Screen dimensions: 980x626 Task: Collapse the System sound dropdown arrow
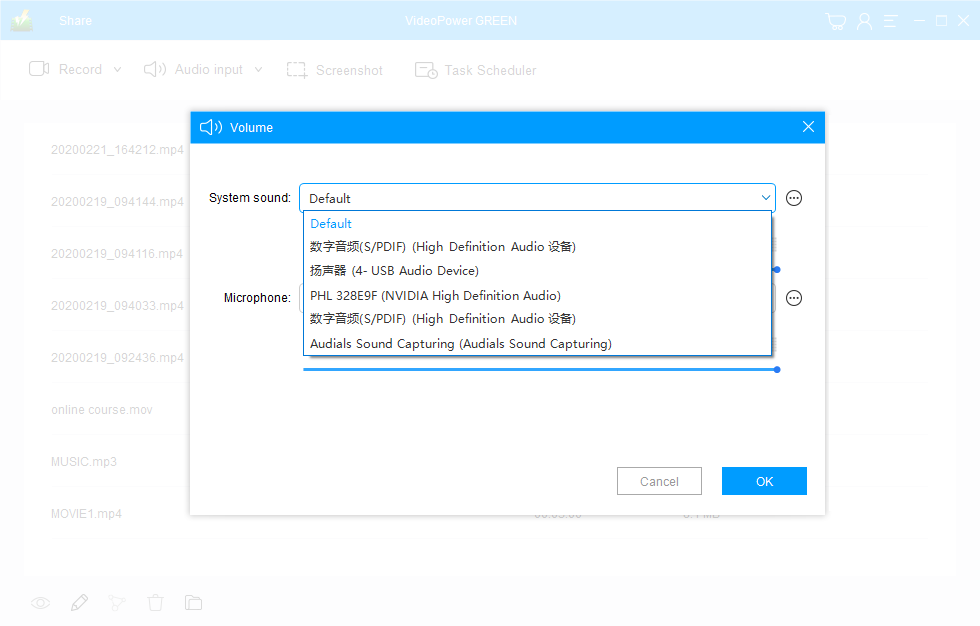coord(765,198)
